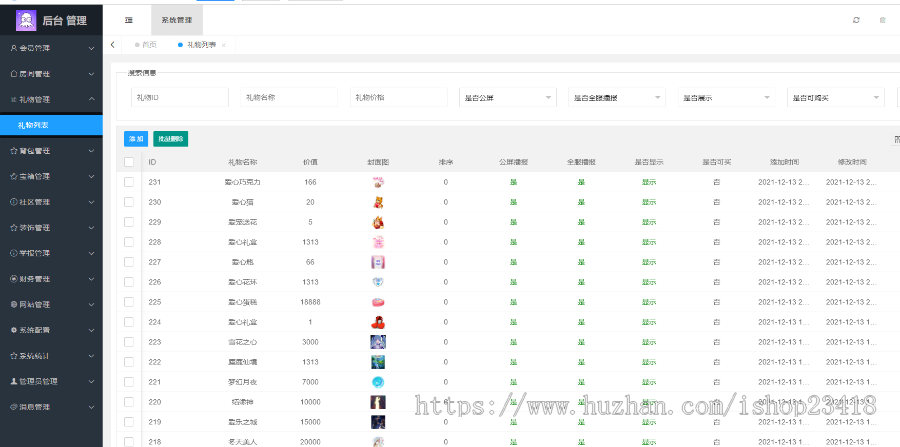The height and width of the screenshot is (447, 900).
Task: Tick the checkbox for gift ID 225
Action: click(x=129, y=302)
